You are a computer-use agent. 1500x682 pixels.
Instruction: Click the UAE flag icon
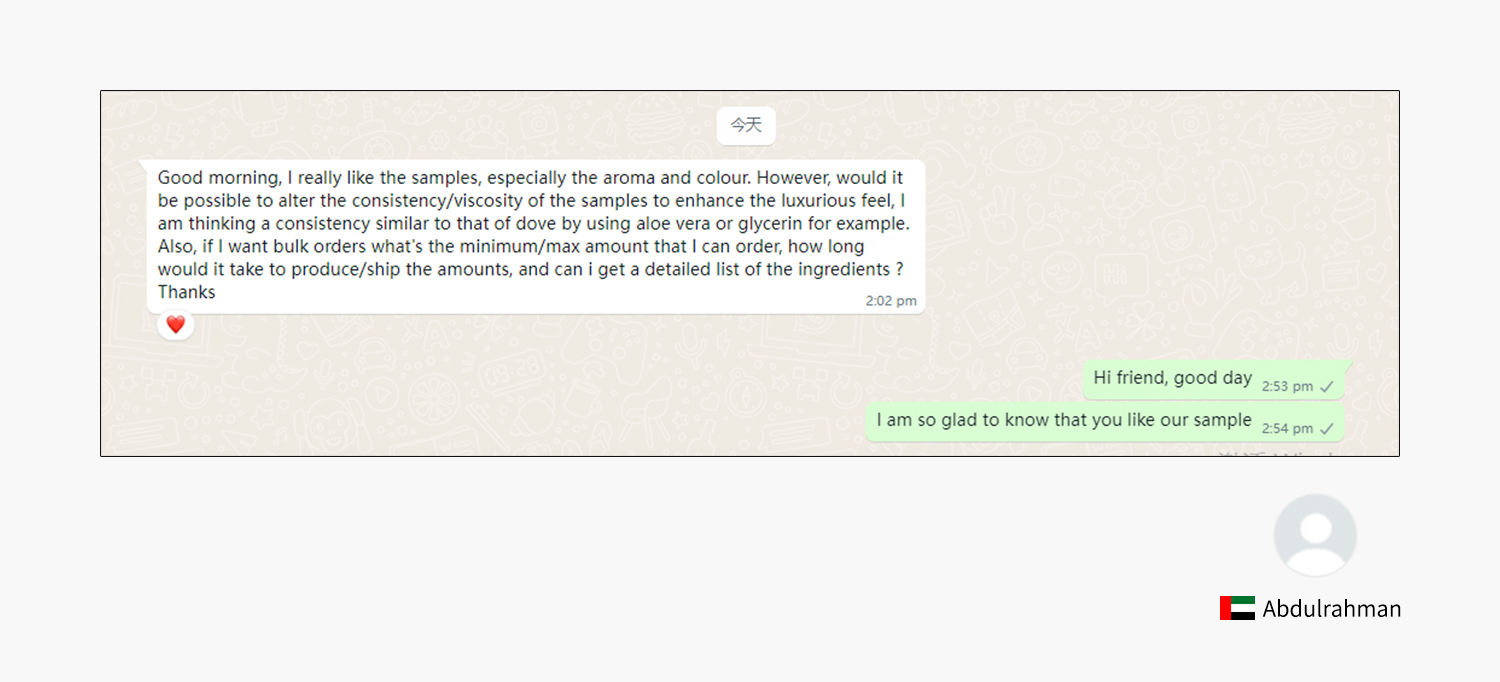coord(1237,608)
